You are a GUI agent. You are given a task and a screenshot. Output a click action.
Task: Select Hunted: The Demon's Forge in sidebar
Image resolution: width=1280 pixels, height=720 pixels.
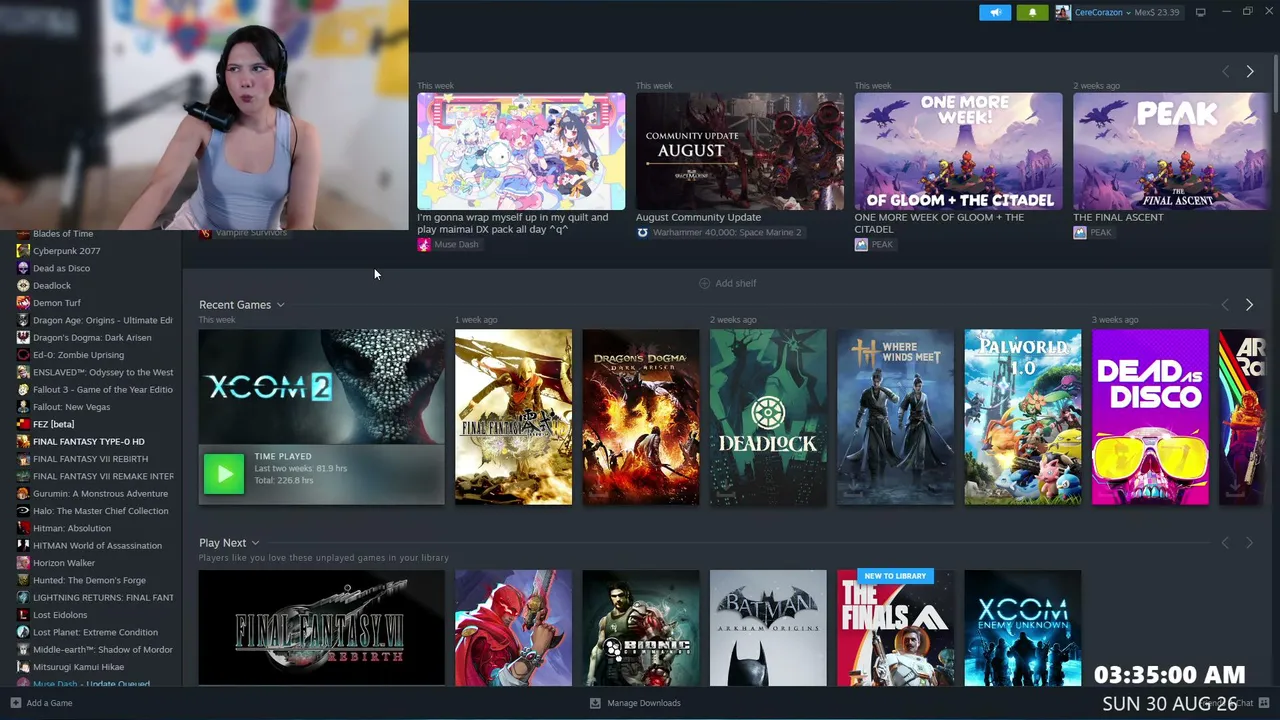tap(89, 580)
